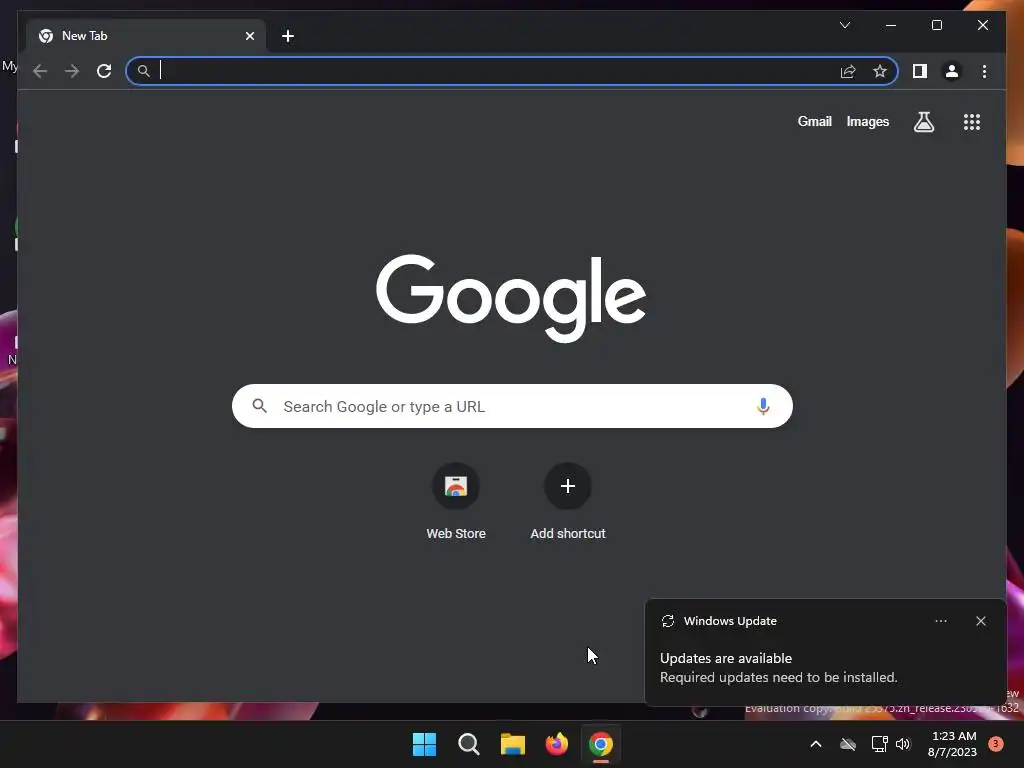
Task: Open the OneDrive tray icon
Action: 848,744
